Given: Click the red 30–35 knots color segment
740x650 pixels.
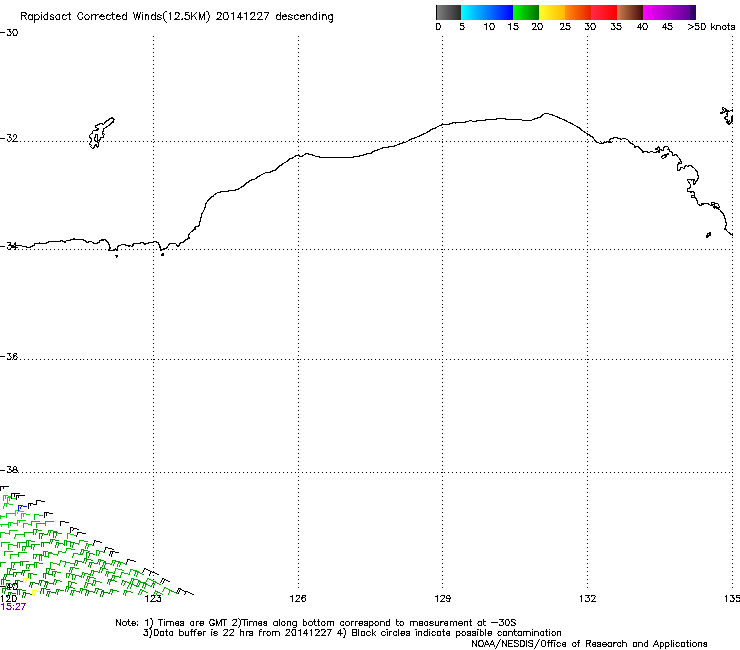Looking at the screenshot, I should 604,12.
